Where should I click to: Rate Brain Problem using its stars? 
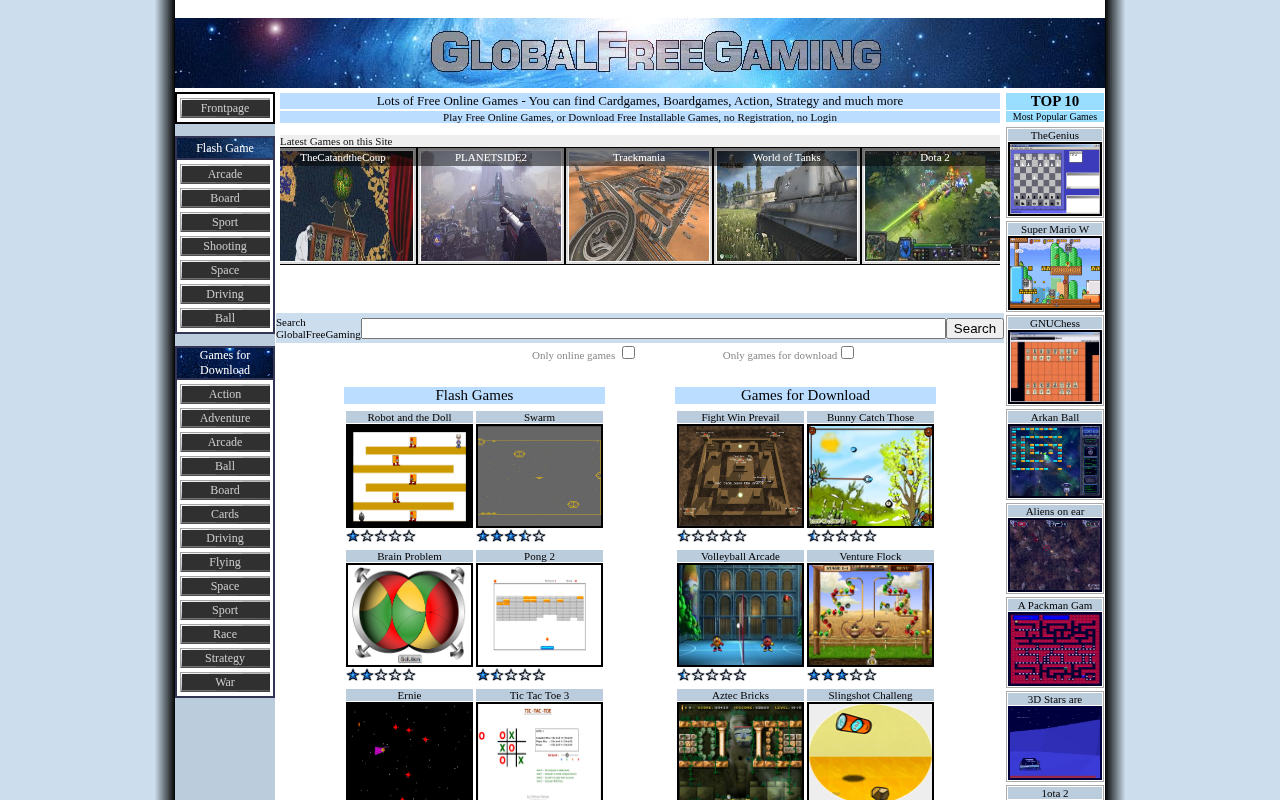pyautogui.click(x=381, y=675)
